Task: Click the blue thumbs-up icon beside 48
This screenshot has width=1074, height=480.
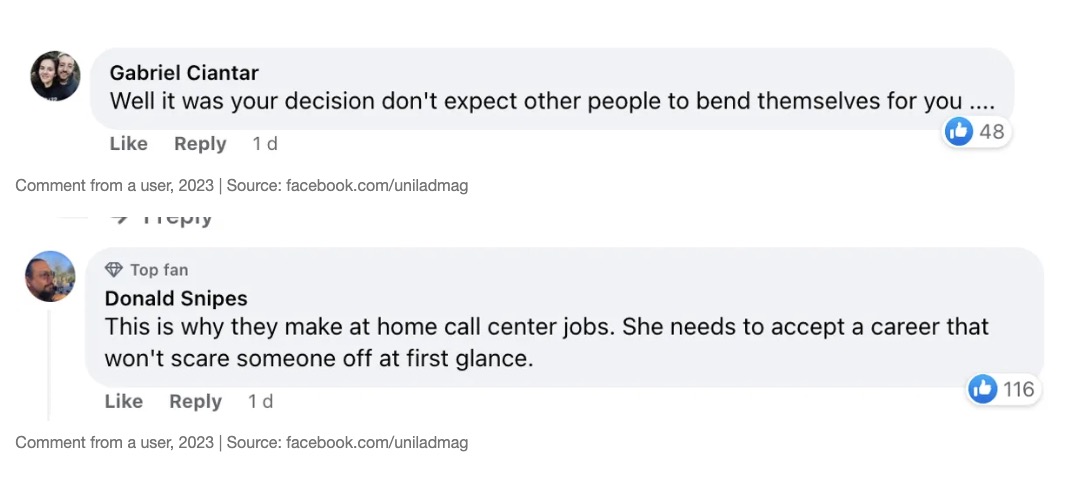Action: 958,131
